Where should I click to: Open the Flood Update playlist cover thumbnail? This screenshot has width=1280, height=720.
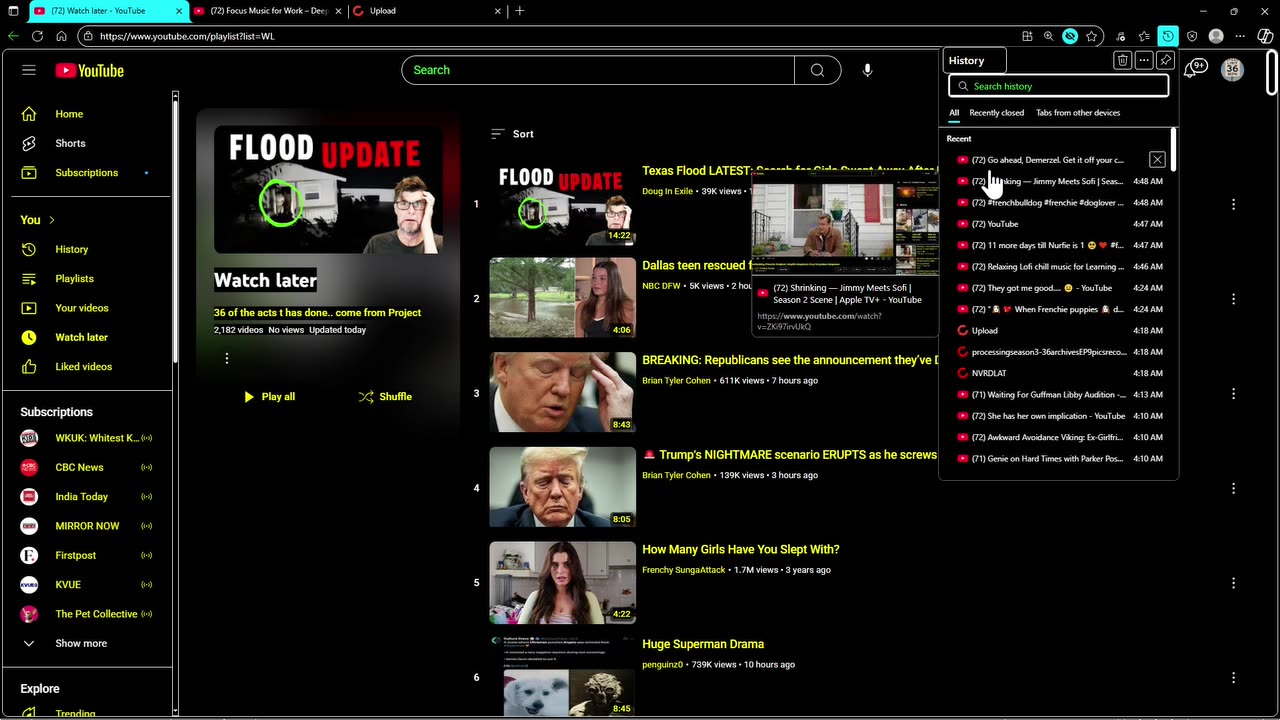coord(328,189)
